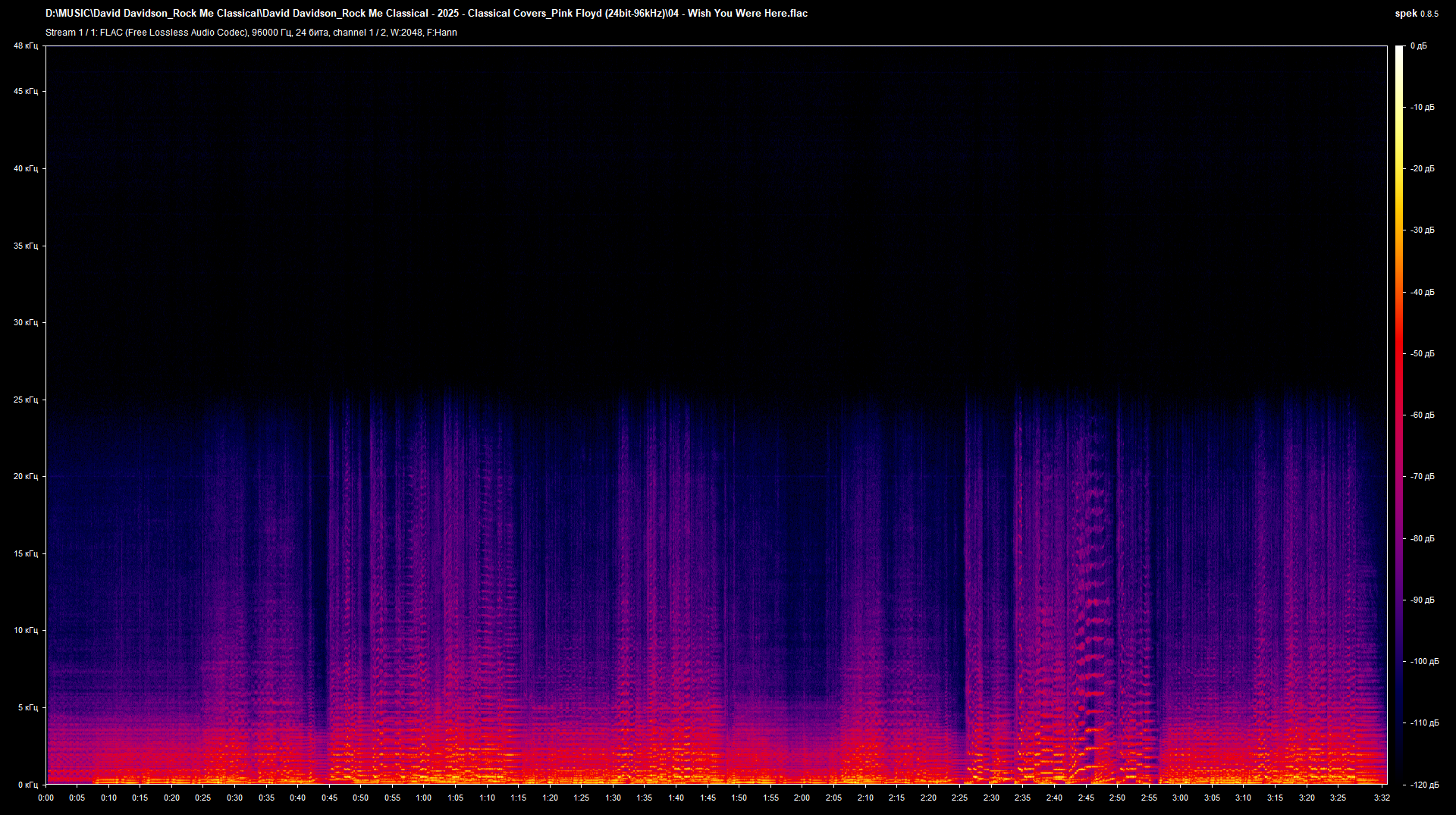Click the white top of the color scale bar
This screenshot has width=1456, height=815.
coord(1400,50)
